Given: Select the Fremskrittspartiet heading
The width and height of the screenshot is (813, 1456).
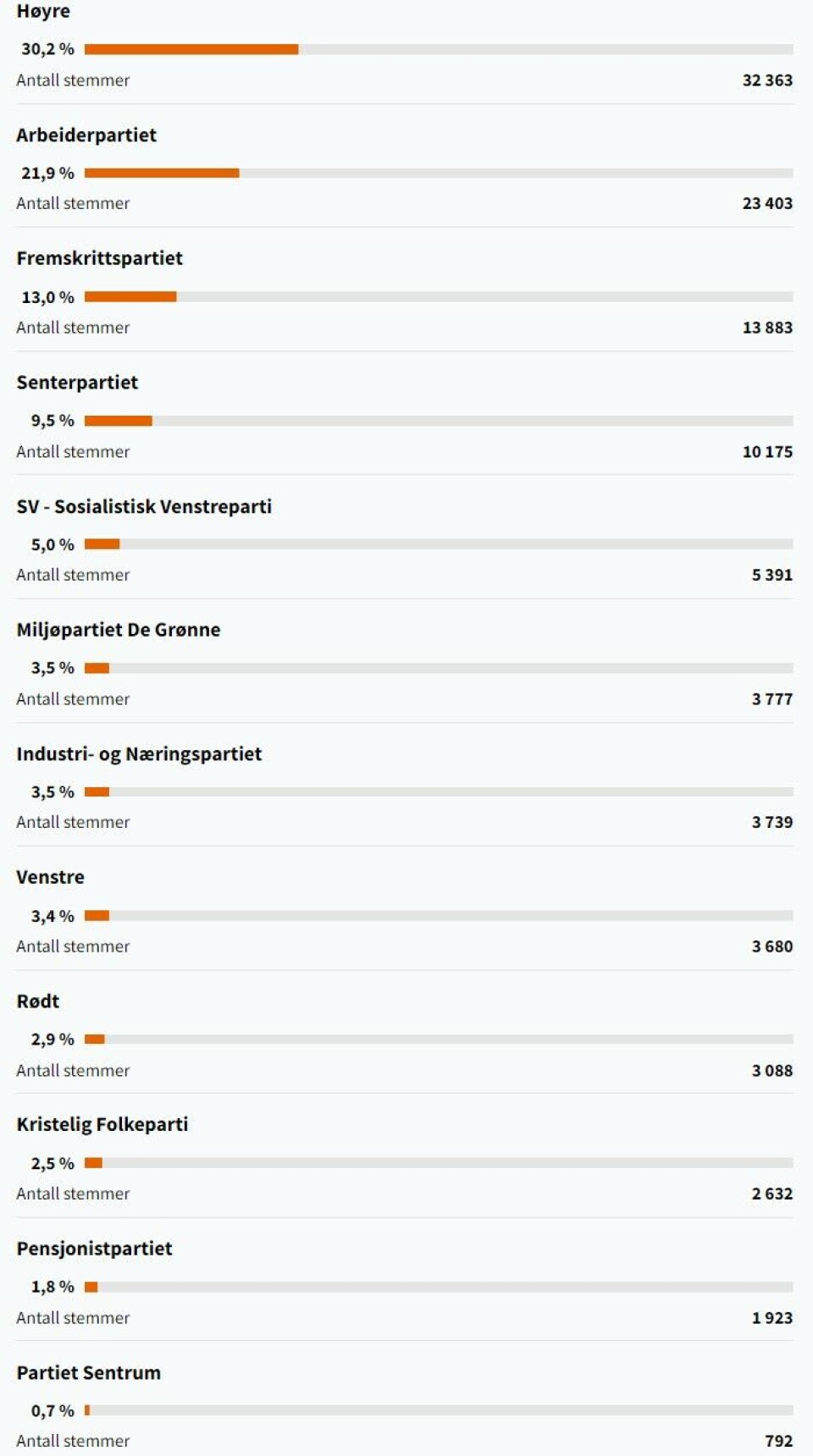Looking at the screenshot, I should (99, 258).
